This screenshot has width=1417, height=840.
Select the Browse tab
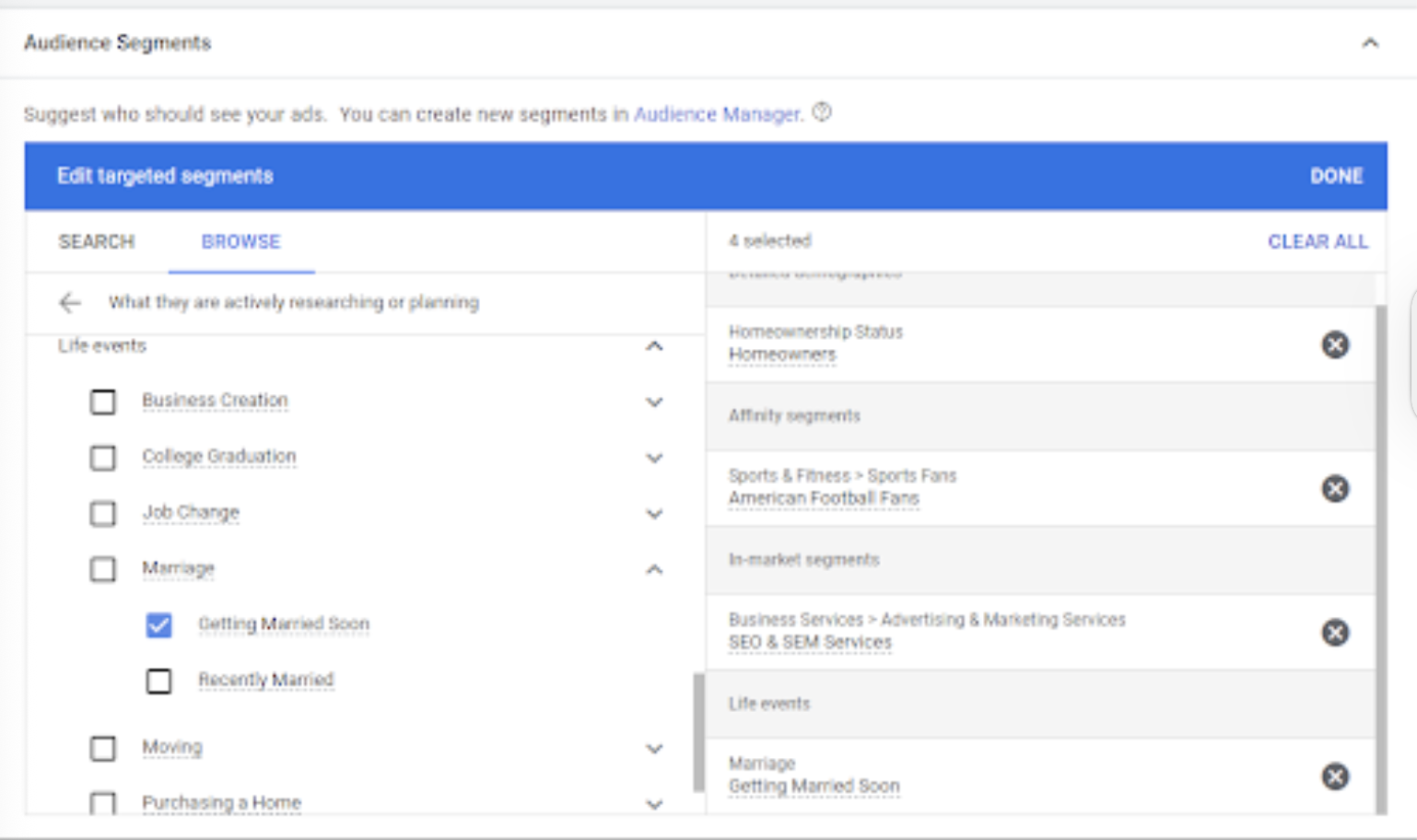pos(240,241)
